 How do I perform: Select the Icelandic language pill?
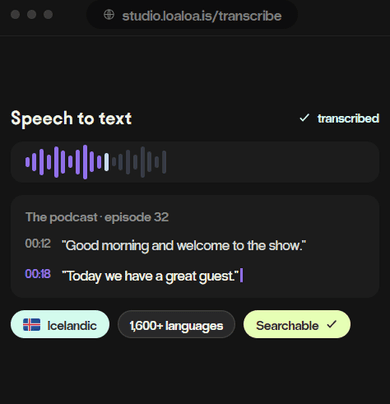pyautogui.click(x=60, y=324)
